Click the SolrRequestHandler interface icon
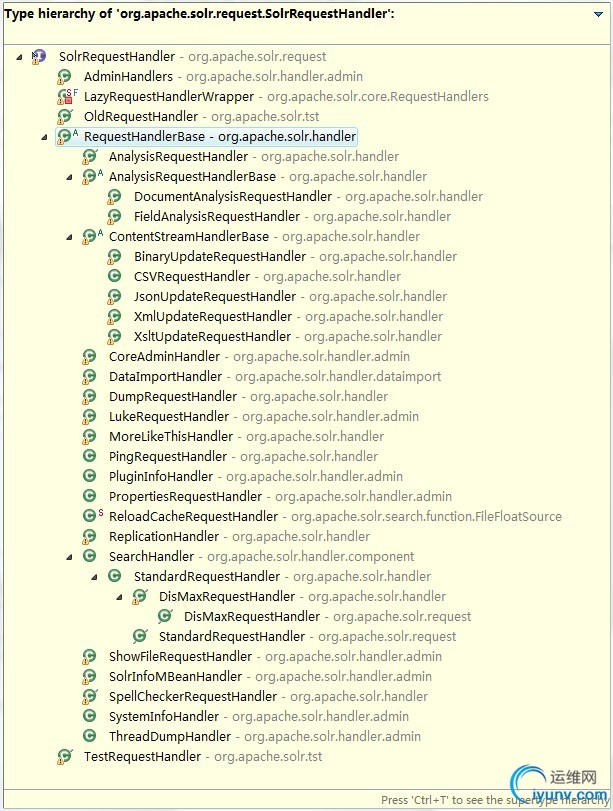The width and height of the screenshot is (613, 811). [38, 56]
